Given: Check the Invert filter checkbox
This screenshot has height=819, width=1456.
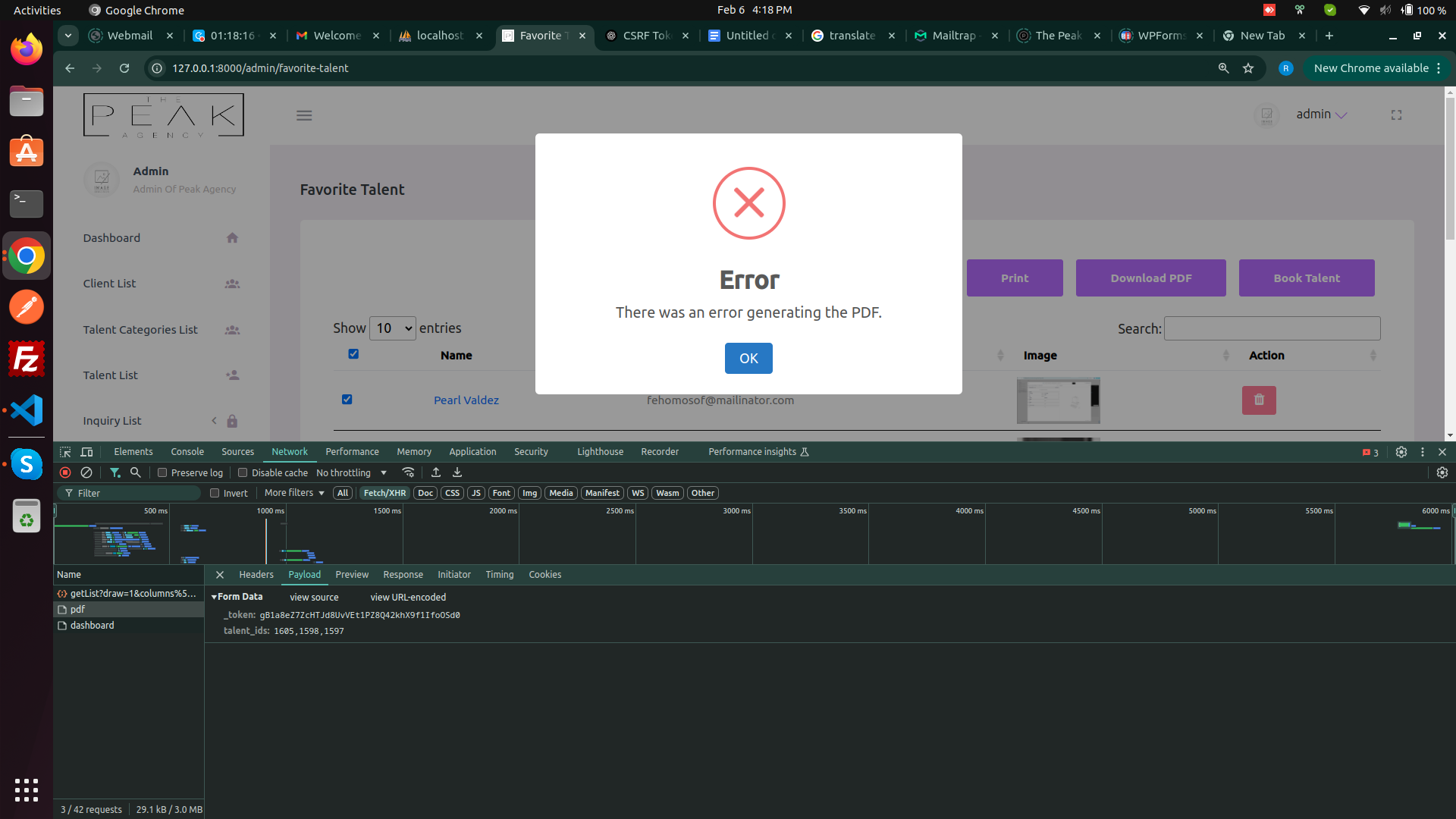Looking at the screenshot, I should [215, 493].
